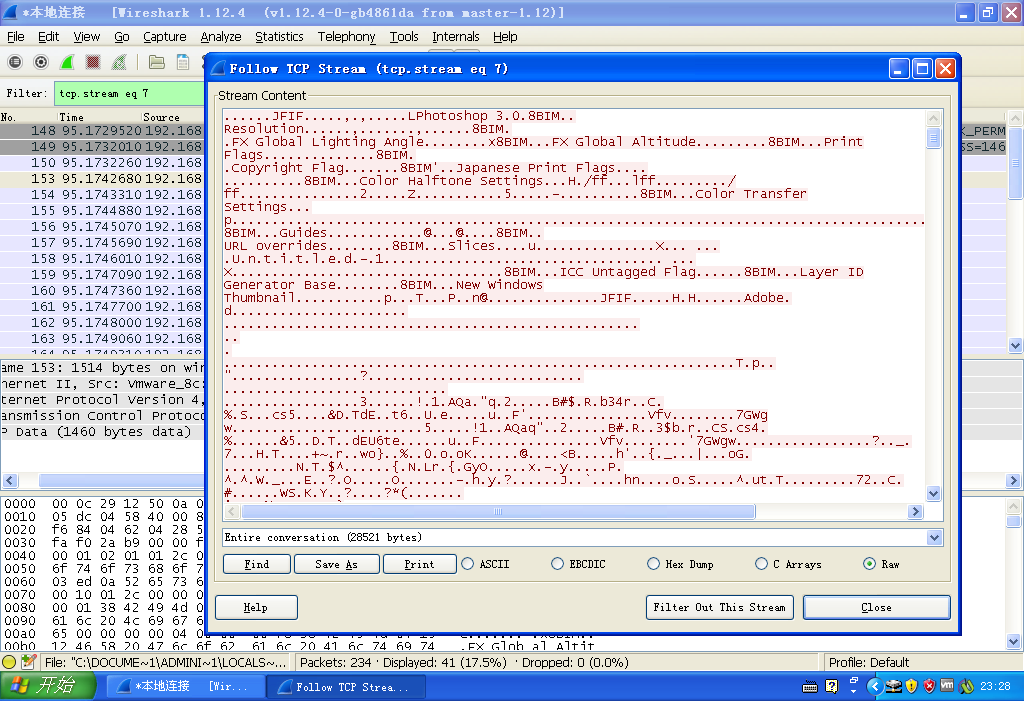Open main window Help menu
This screenshot has width=1024, height=701.
click(505, 37)
